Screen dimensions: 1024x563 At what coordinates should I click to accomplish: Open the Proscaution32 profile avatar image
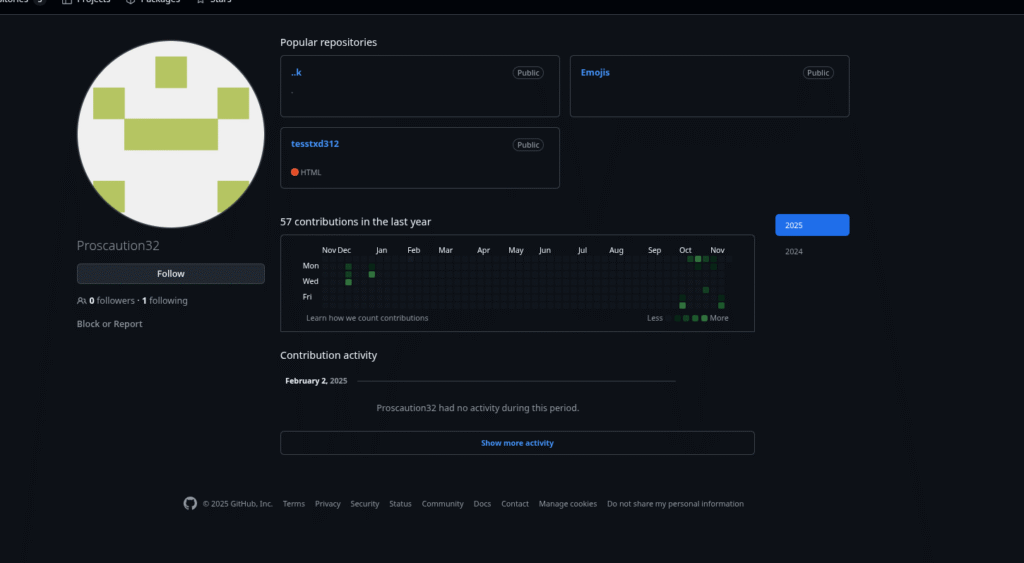tap(171, 135)
